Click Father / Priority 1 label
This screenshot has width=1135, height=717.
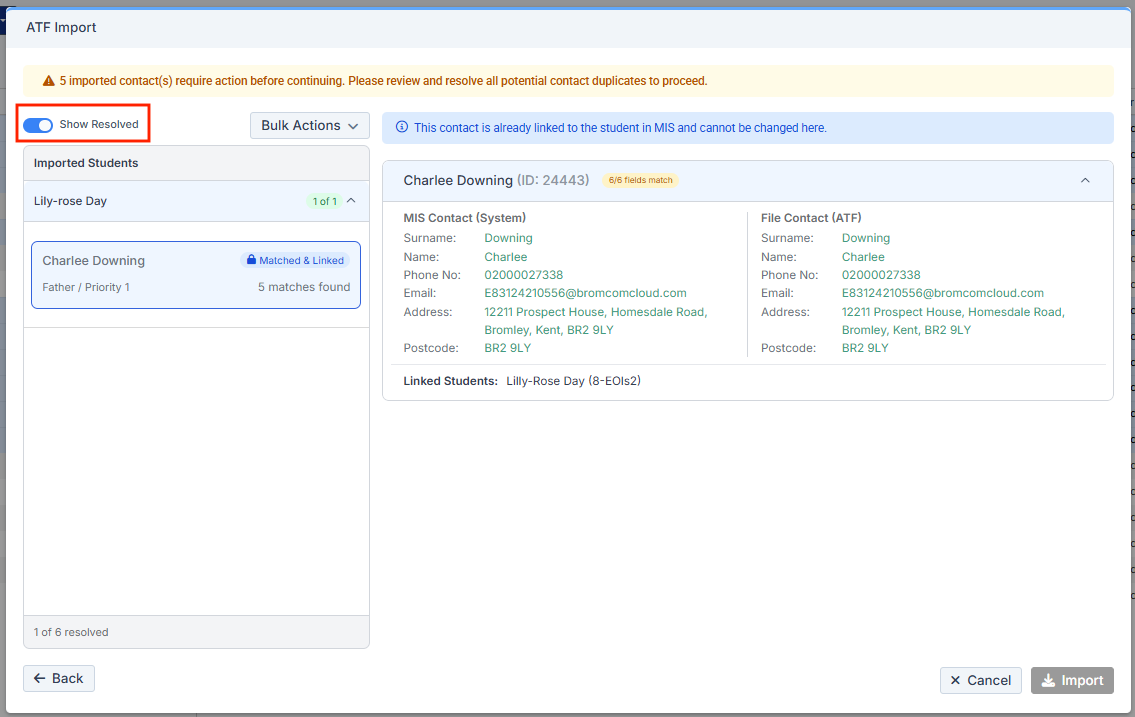pos(86,287)
